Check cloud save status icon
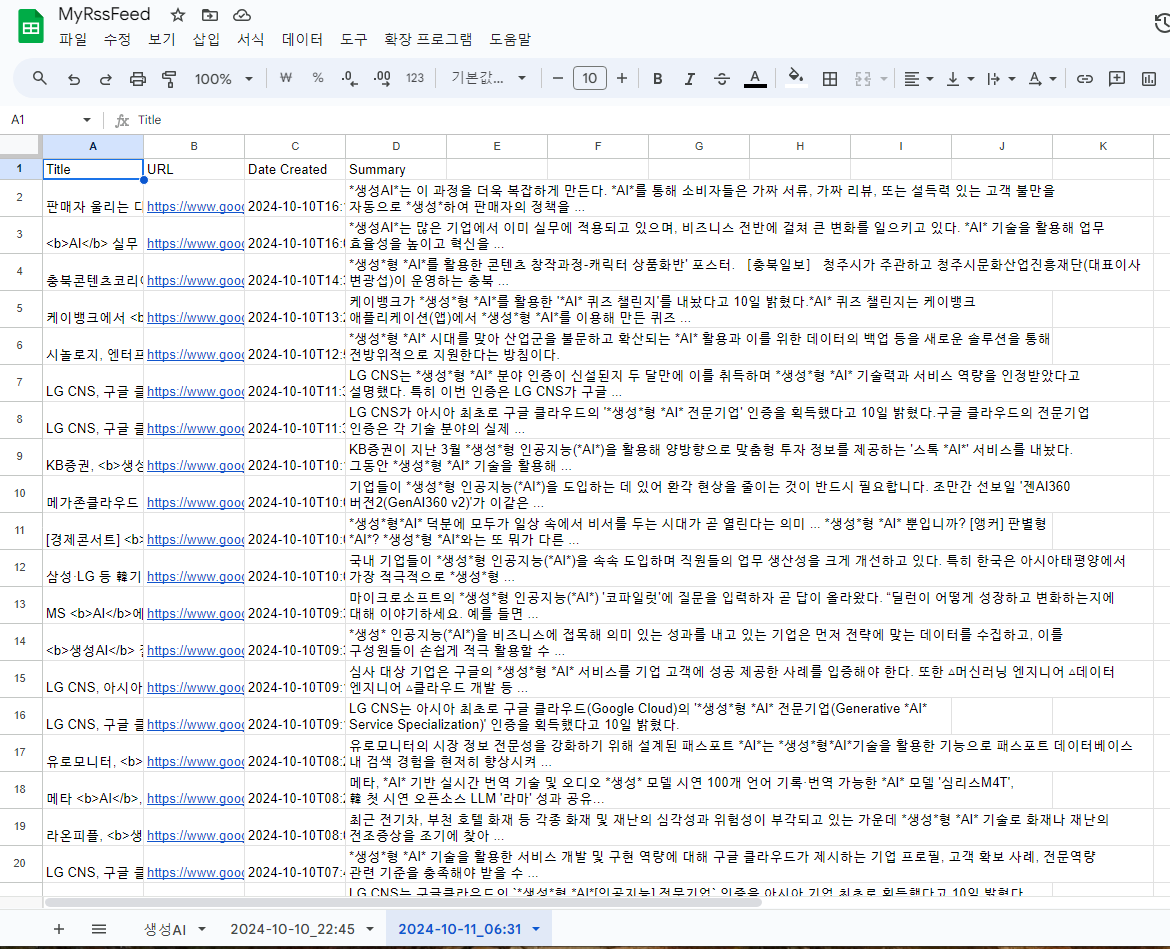This screenshot has width=1170, height=949. pyautogui.click(x=242, y=15)
